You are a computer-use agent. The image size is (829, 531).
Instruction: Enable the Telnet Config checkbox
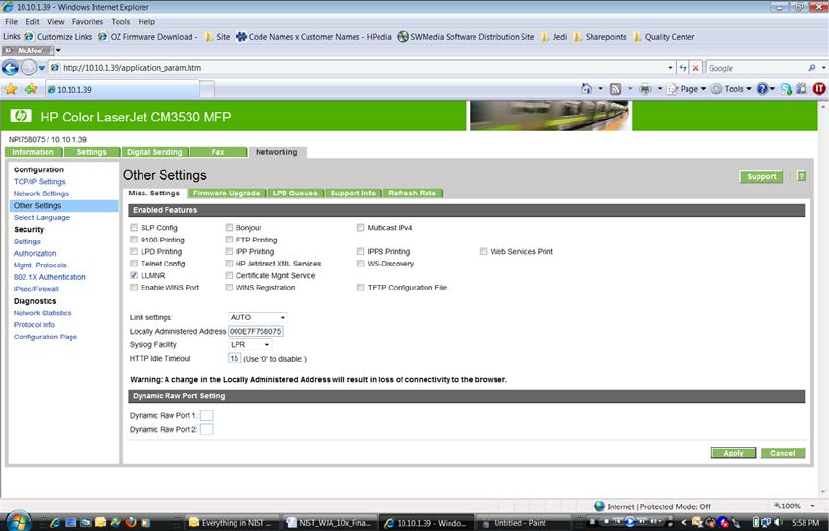point(134,263)
